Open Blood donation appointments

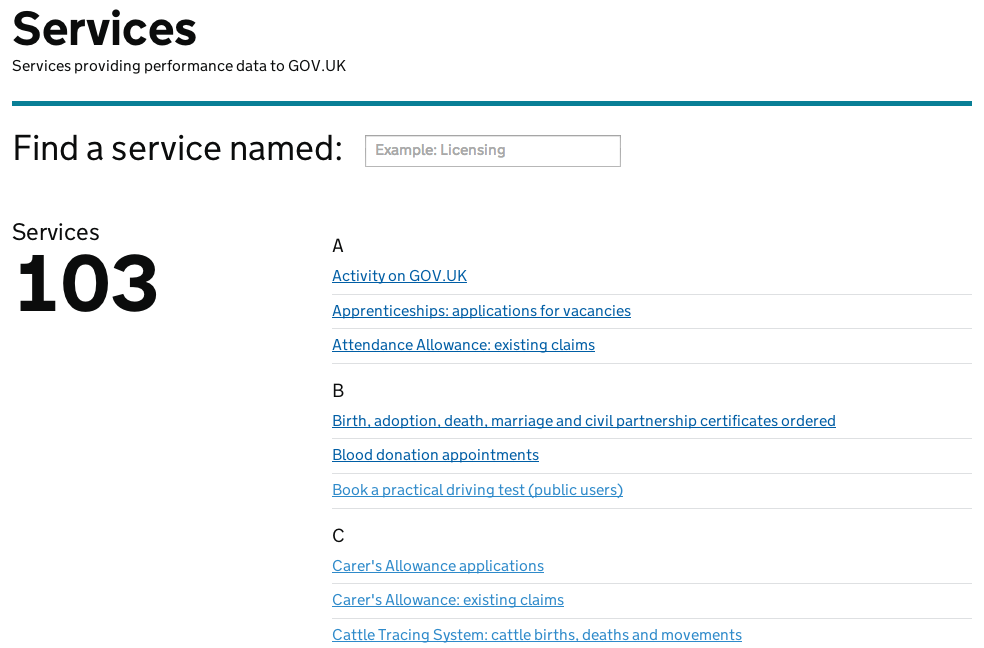tap(436, 455)
